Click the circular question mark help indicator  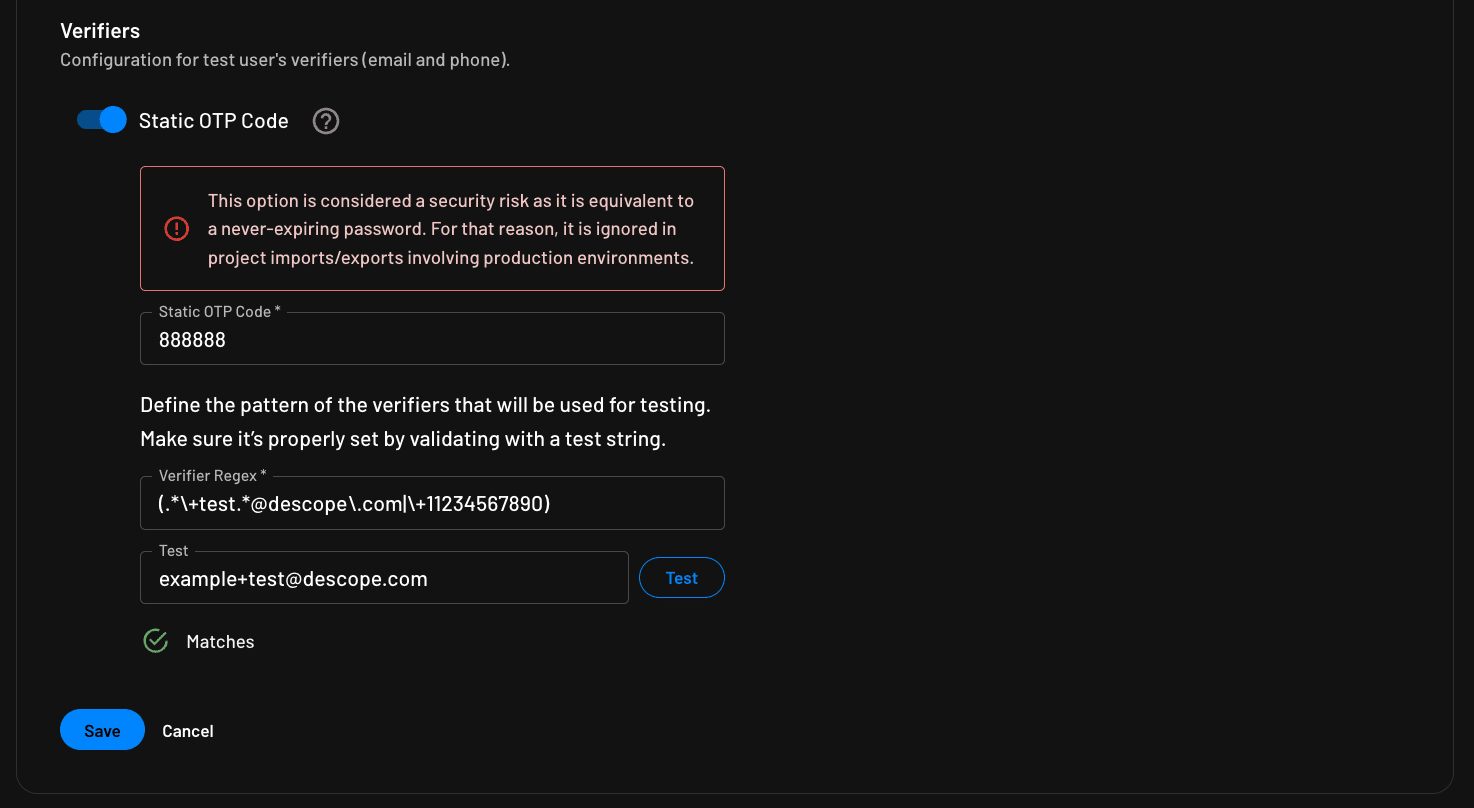click(325, 120)
